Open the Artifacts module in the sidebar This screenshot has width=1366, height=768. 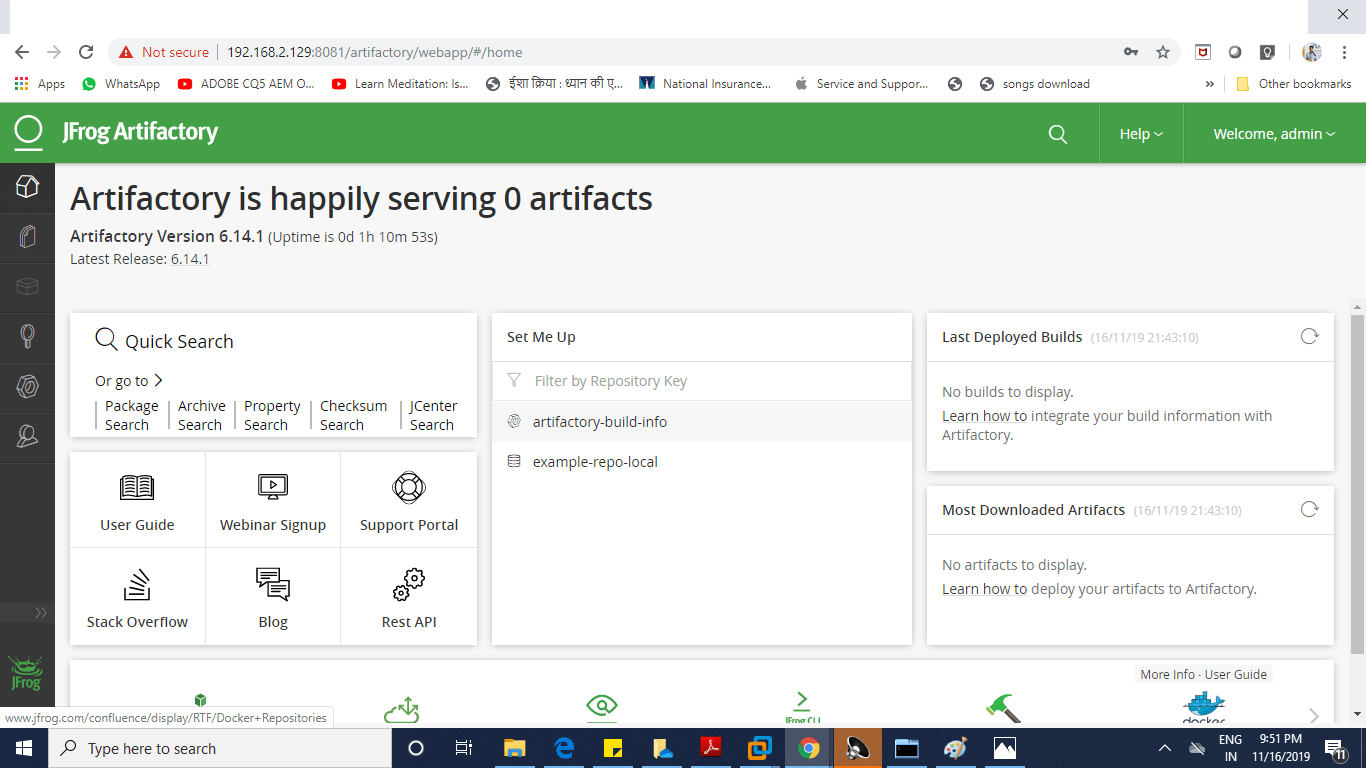coord(27,237)
